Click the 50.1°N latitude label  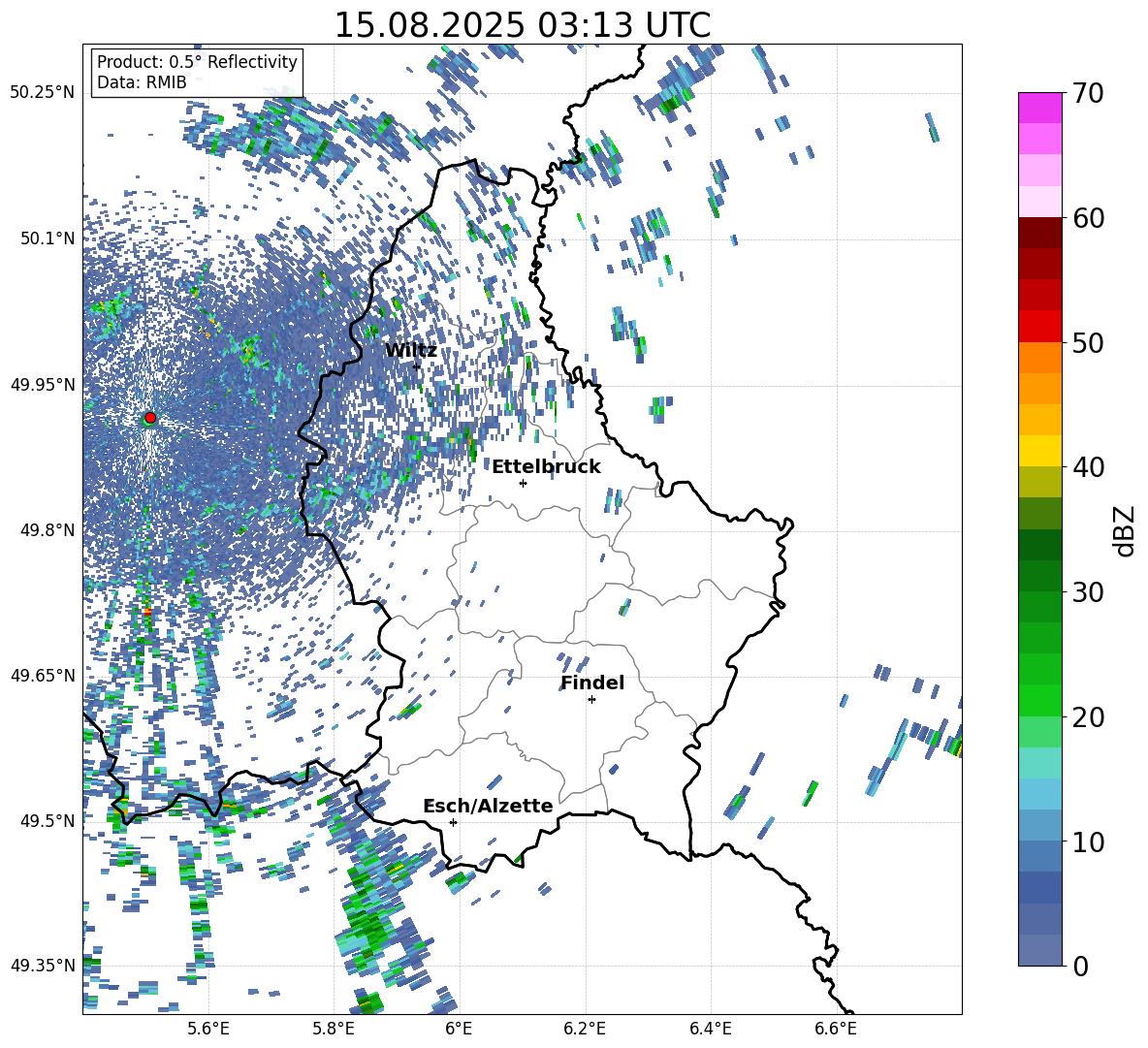47,238
